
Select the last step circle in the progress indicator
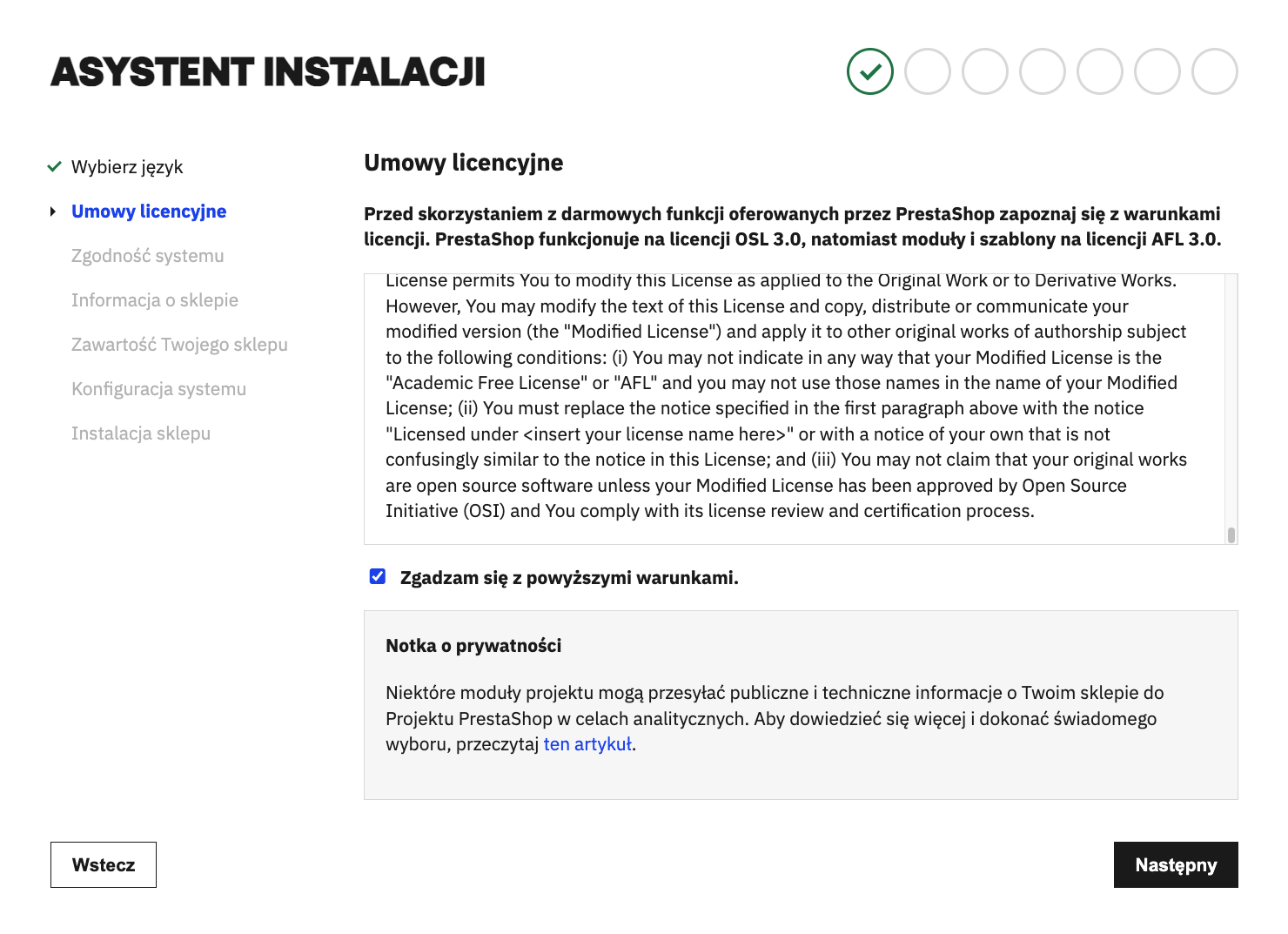coord(1214,71)
